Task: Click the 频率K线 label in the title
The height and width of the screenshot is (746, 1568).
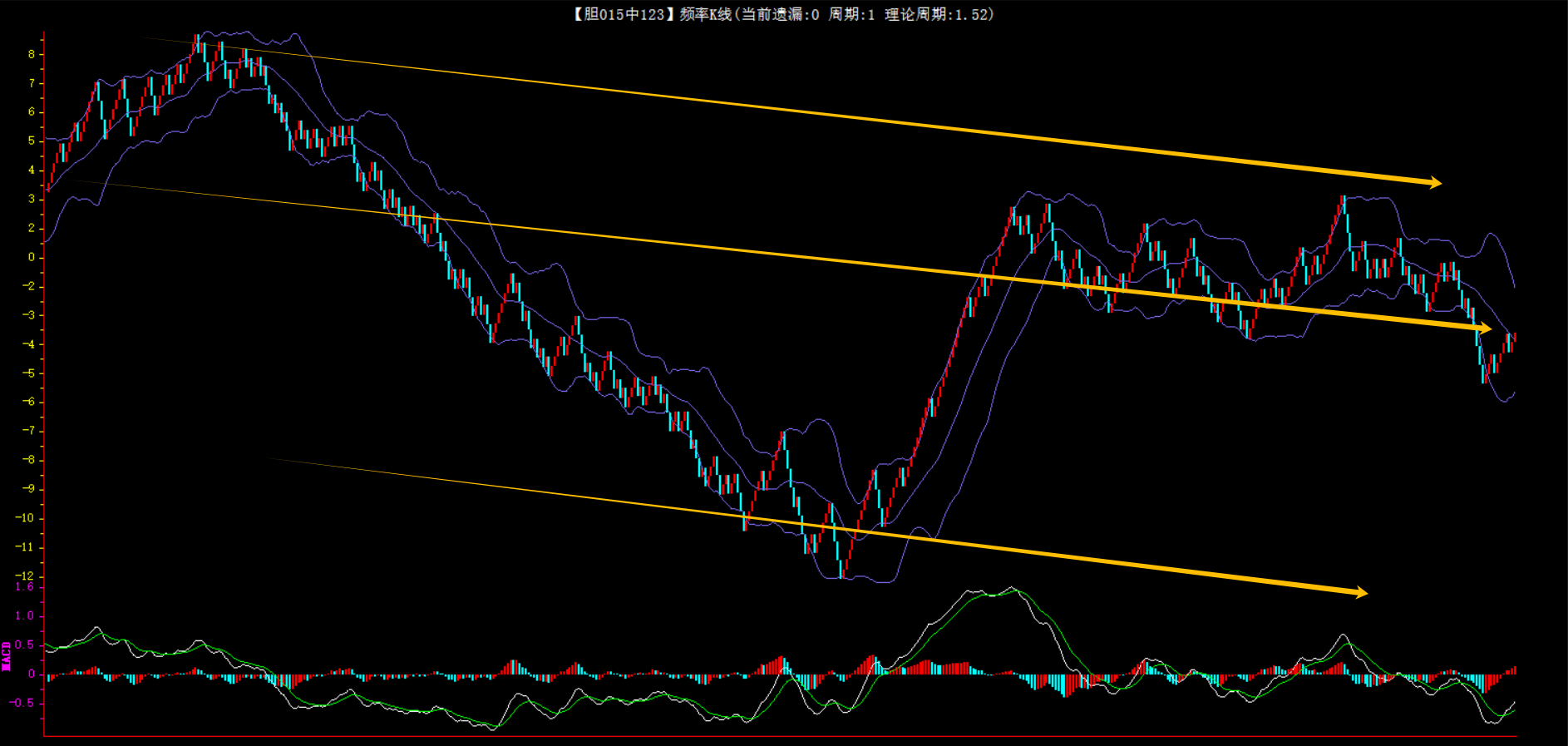Action: pyautogui.click(x=705, y=14)
